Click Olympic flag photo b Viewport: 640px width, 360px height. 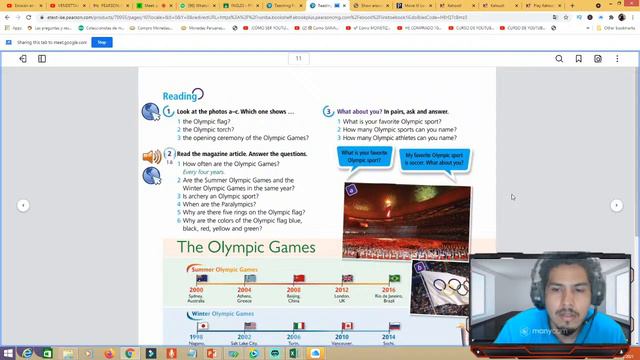pos(440,288)
